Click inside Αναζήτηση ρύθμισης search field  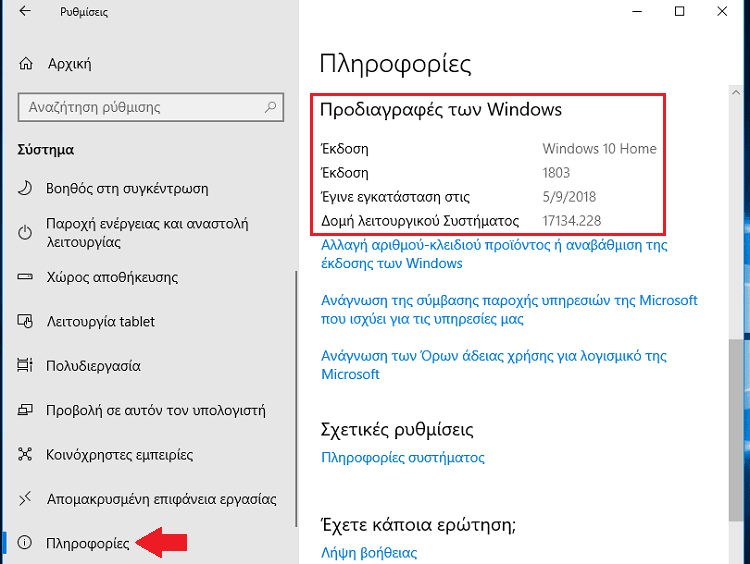pos(151,107)
